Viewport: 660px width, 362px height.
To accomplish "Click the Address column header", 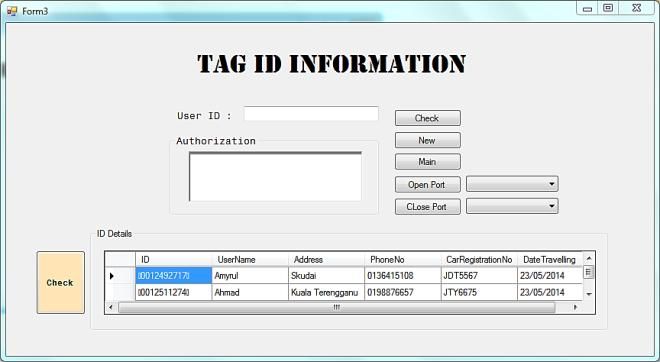I will [x=326, y=260].
